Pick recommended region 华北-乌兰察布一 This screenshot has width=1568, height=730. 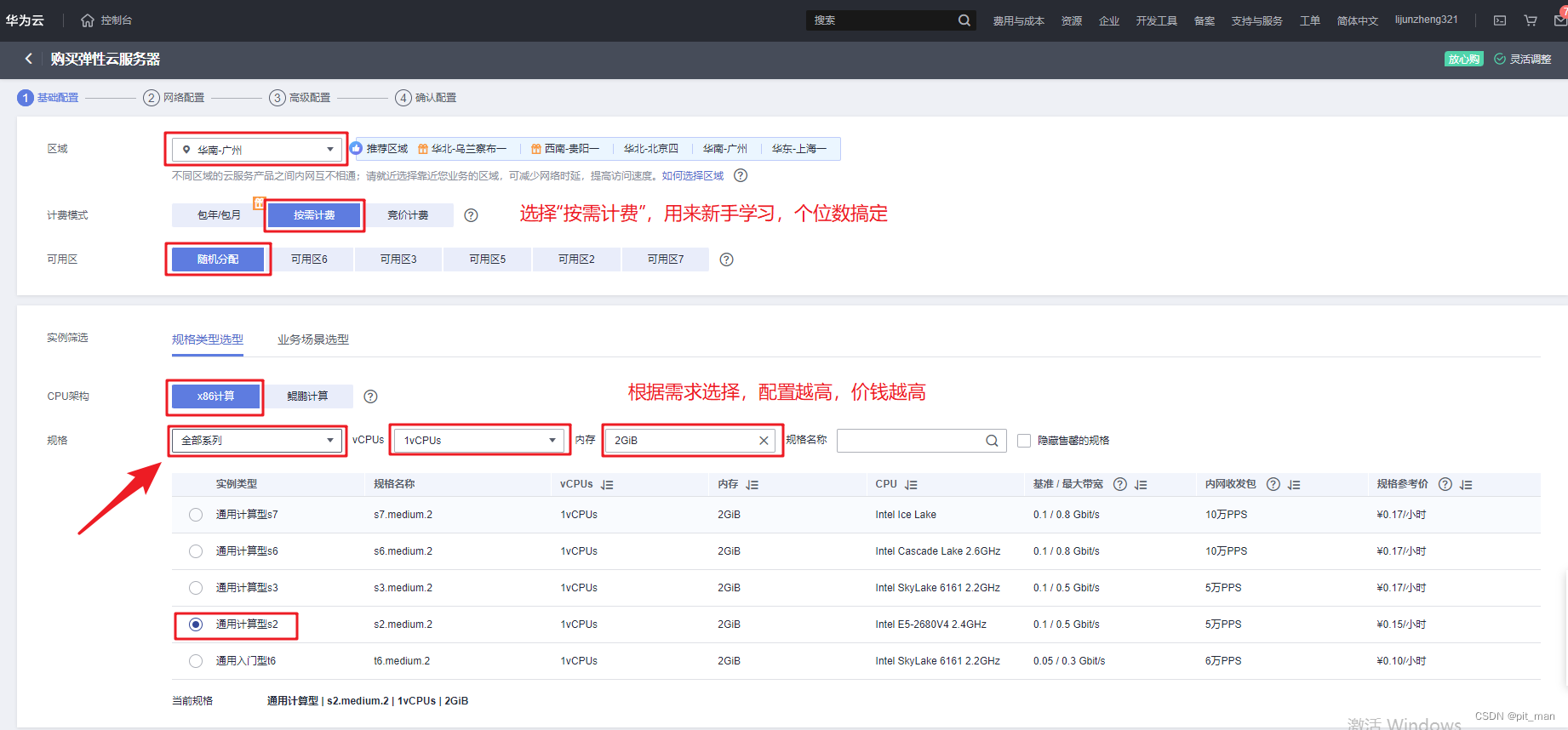[462, 149]
